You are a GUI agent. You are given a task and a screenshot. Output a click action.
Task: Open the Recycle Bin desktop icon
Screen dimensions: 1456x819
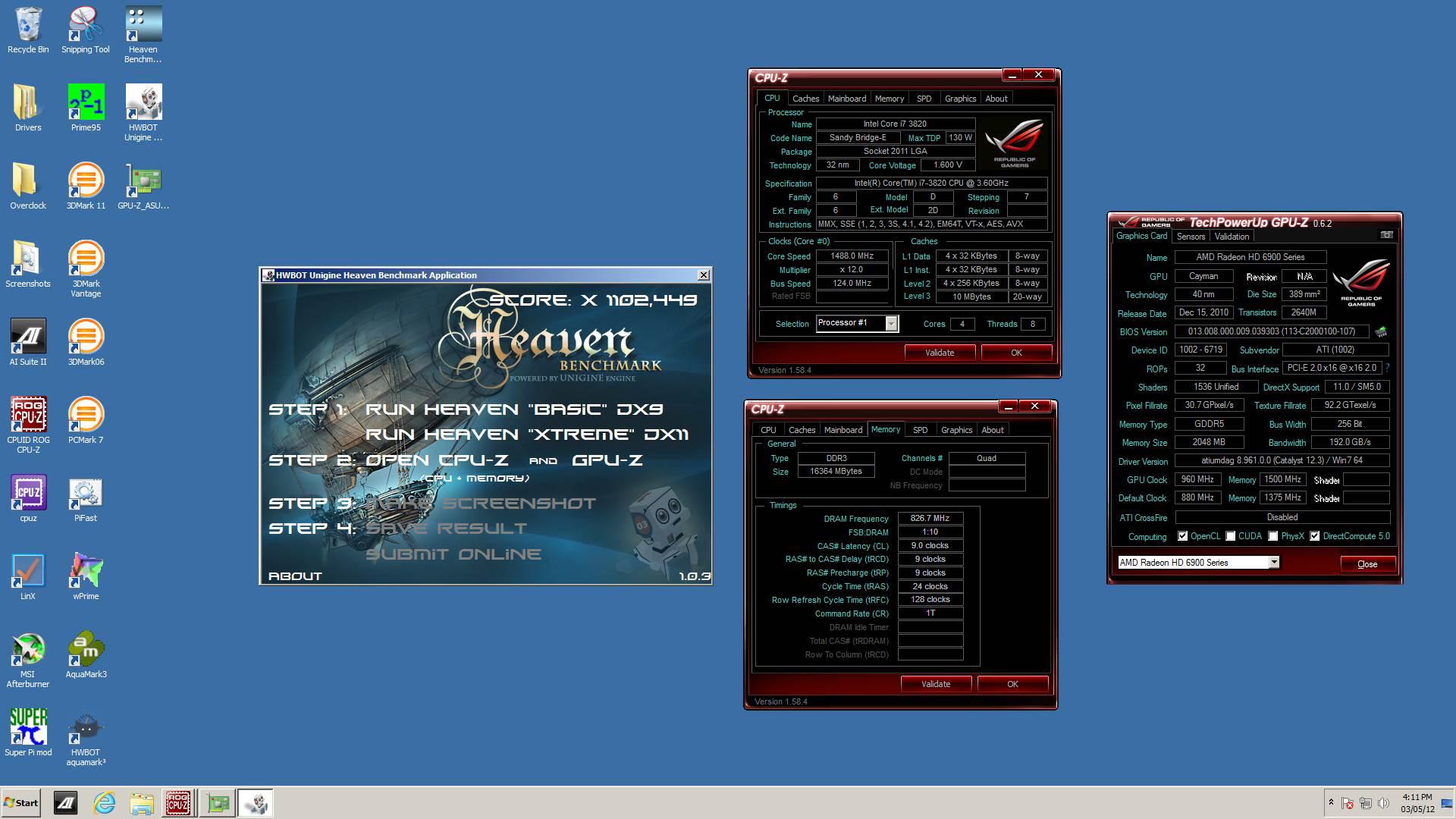point(28,30)
